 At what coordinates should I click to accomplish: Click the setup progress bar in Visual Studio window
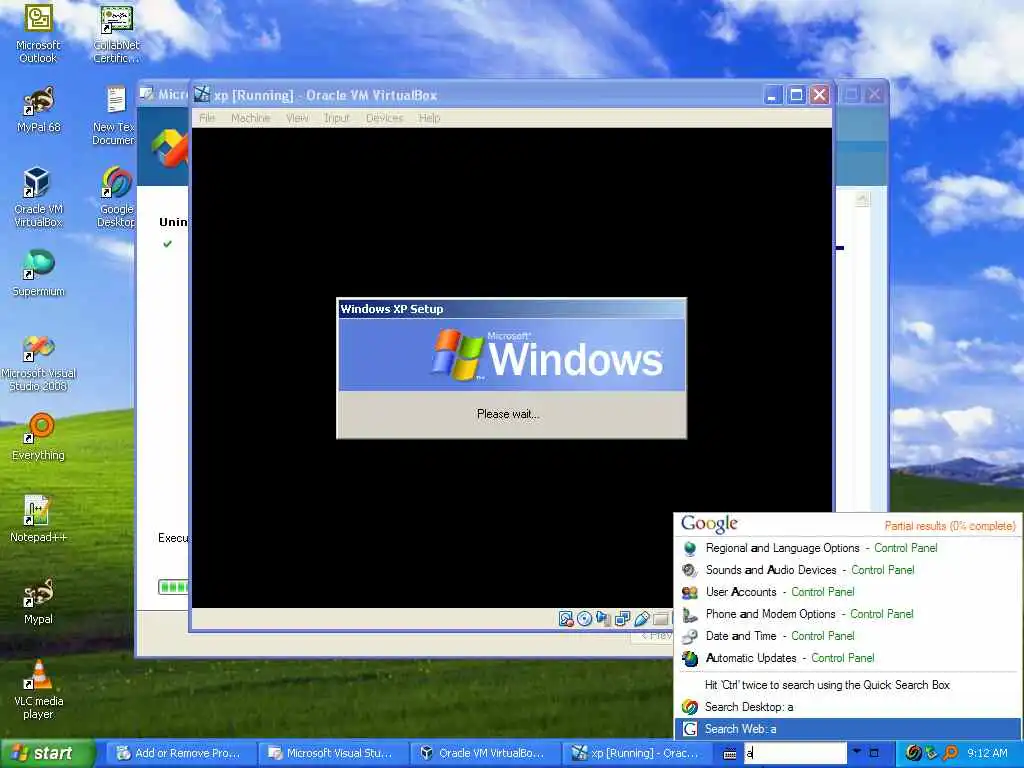coord(173,586)
